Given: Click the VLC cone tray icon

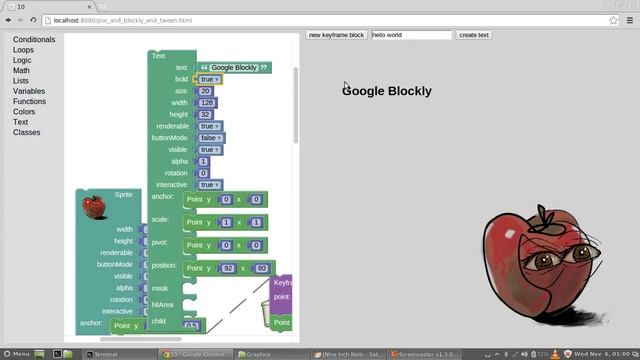Looking at the screenshot, I should tap(555, 354).
